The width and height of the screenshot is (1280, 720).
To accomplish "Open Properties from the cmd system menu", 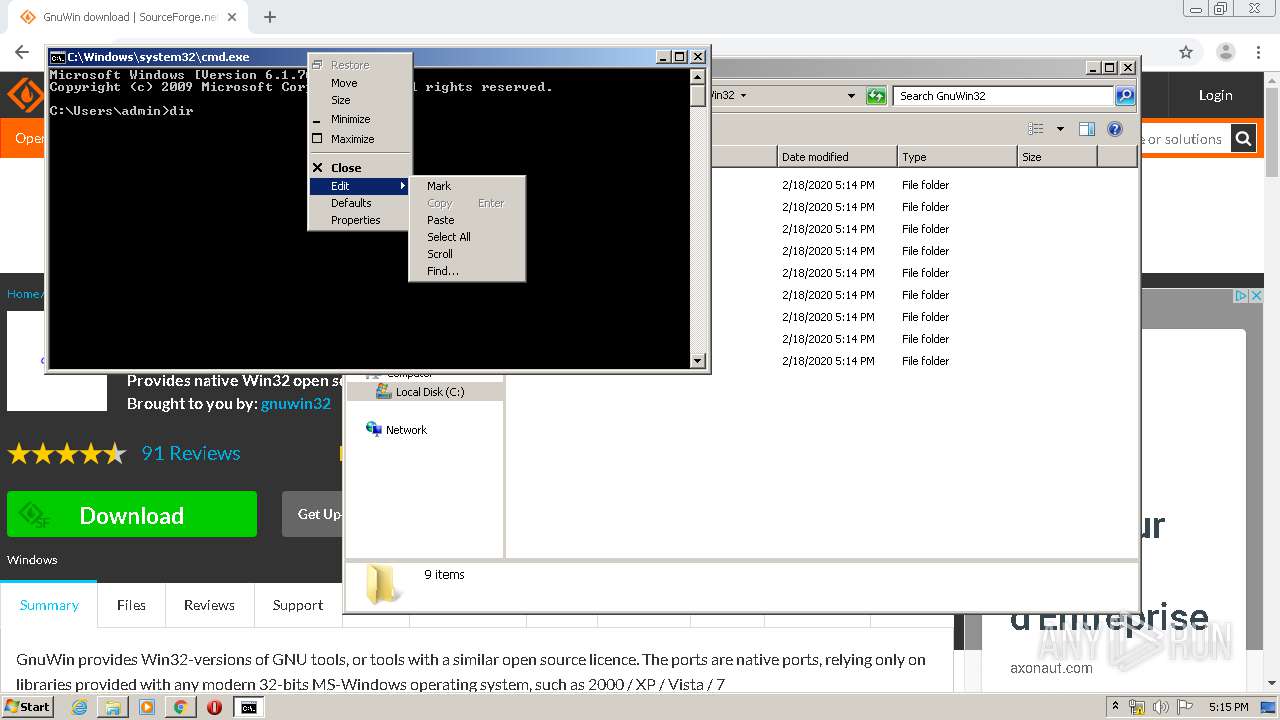I will (356, 220).
